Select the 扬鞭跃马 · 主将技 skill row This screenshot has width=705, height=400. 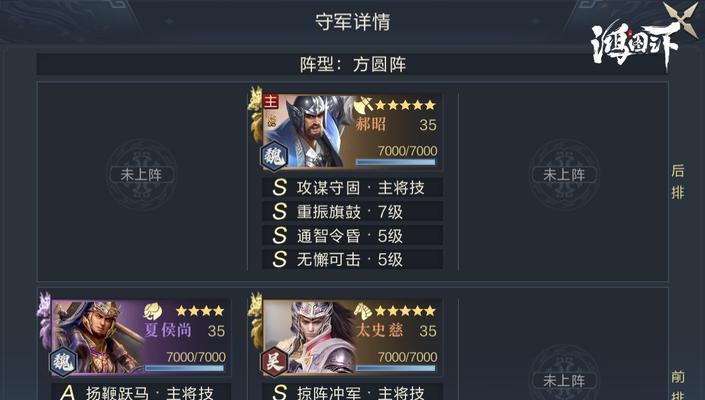point(141,392)
